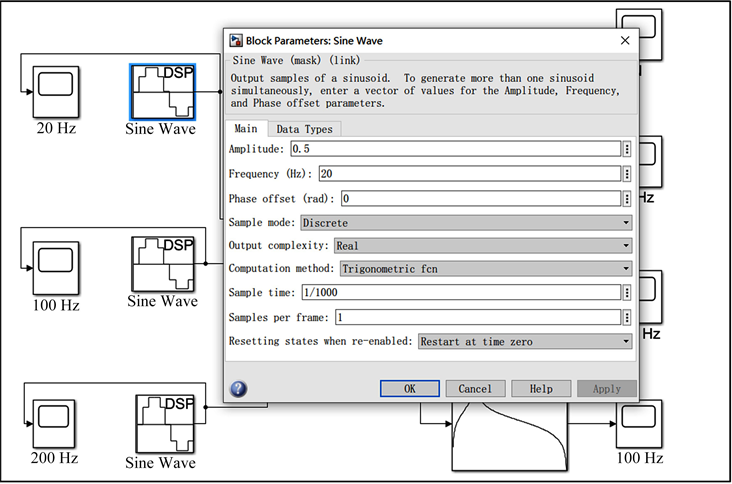Click the middle Sine Wave DSP block
The image size is (732, 484).
pos(163,263)
